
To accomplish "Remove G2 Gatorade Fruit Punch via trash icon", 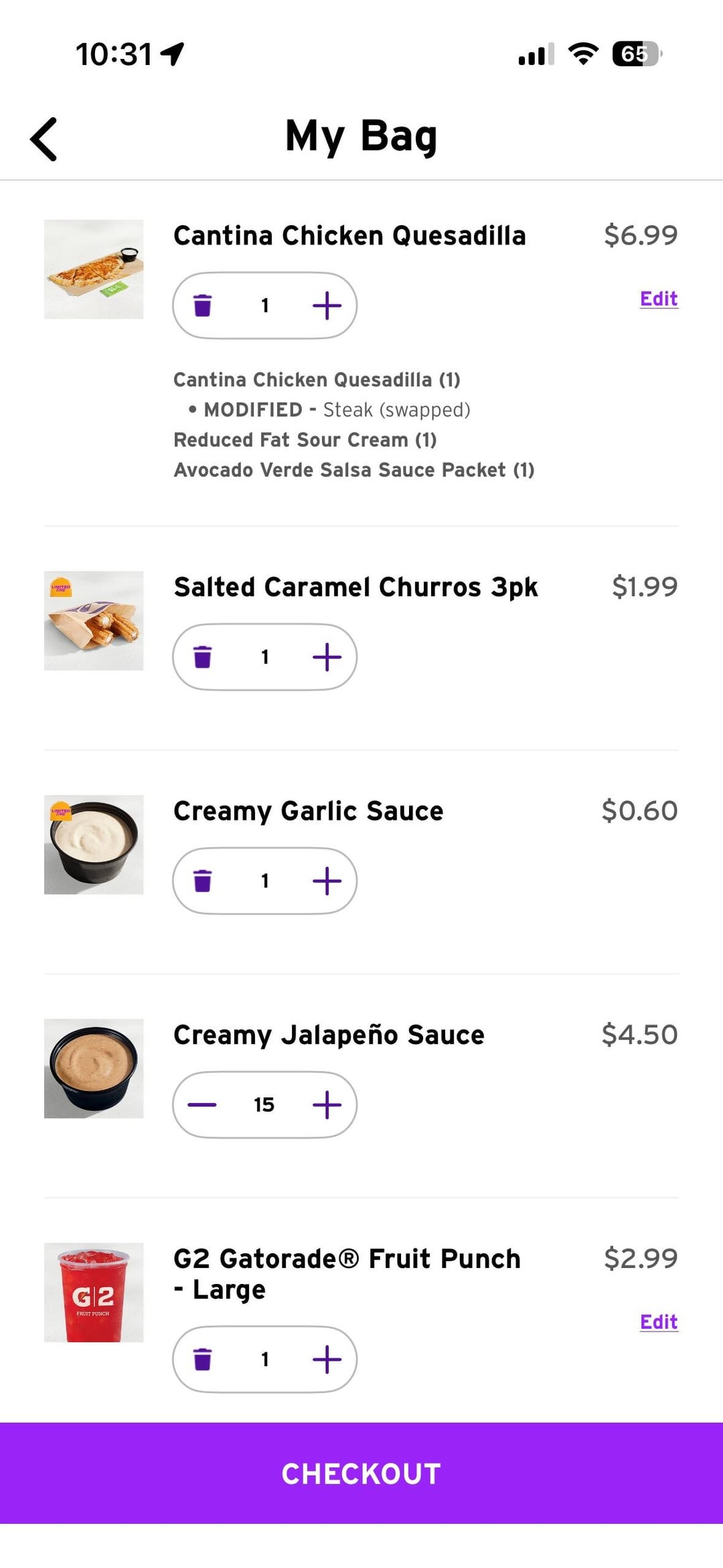I will pos(202,1359).
